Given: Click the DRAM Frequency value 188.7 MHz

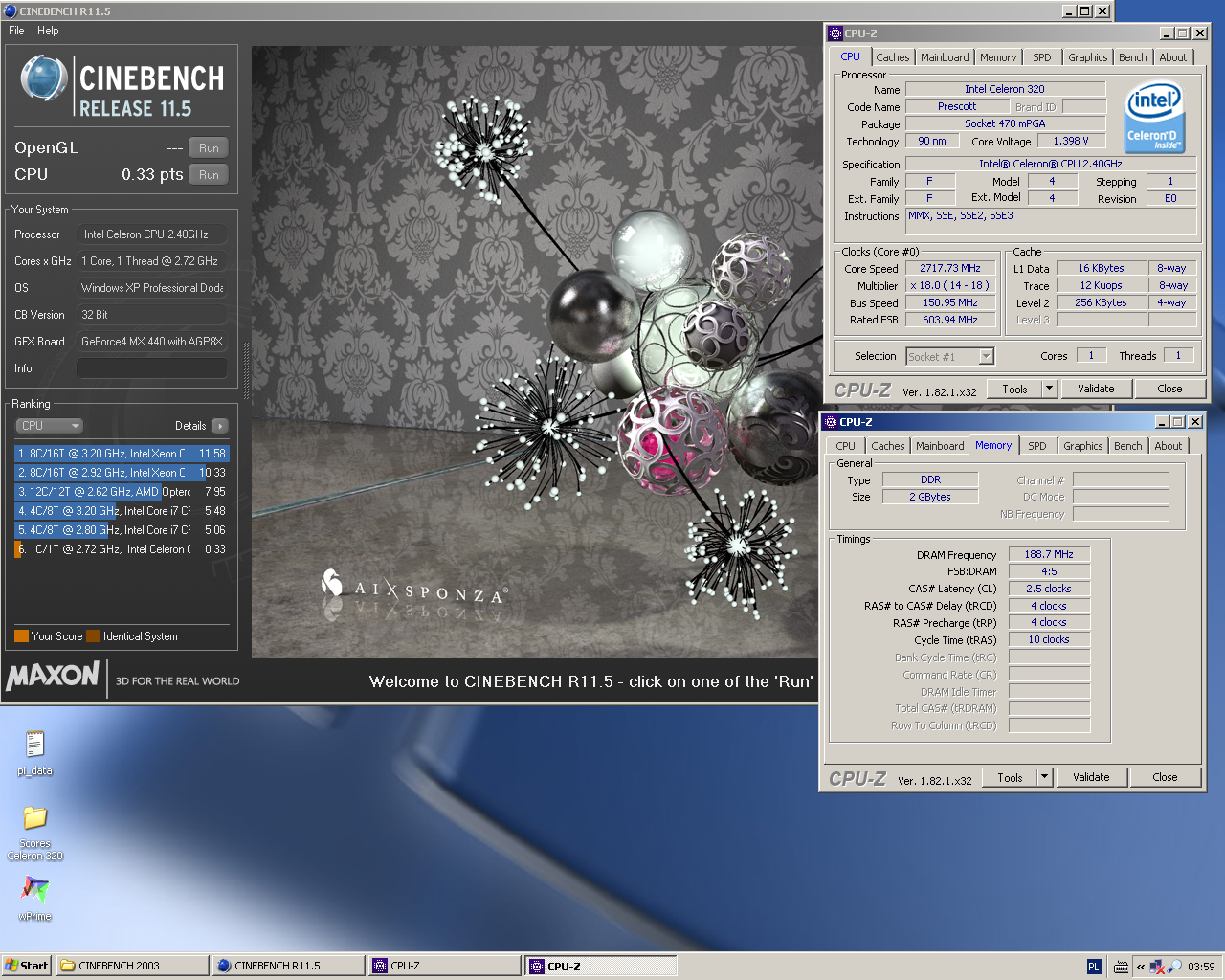Looking at the screenshot, I should [x=1049, y=554].
